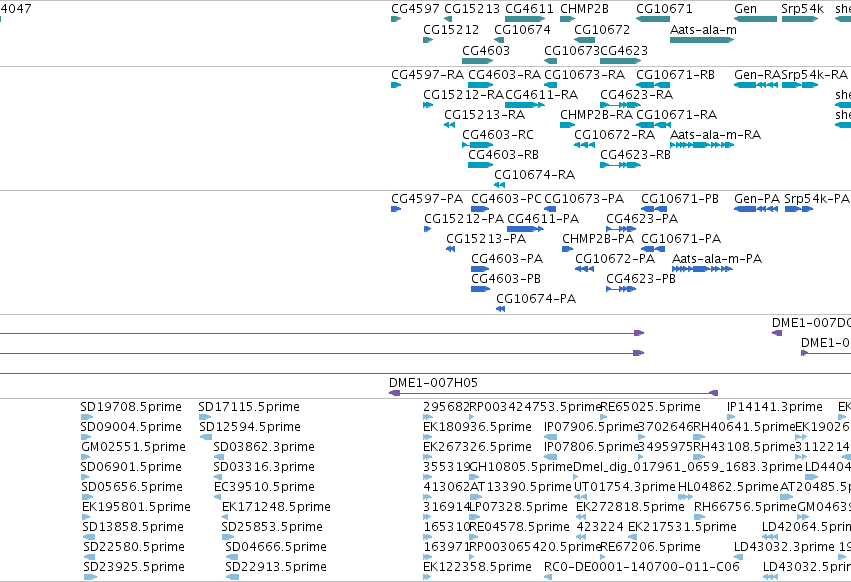Select the CG15213 gene label

point(472,9)
